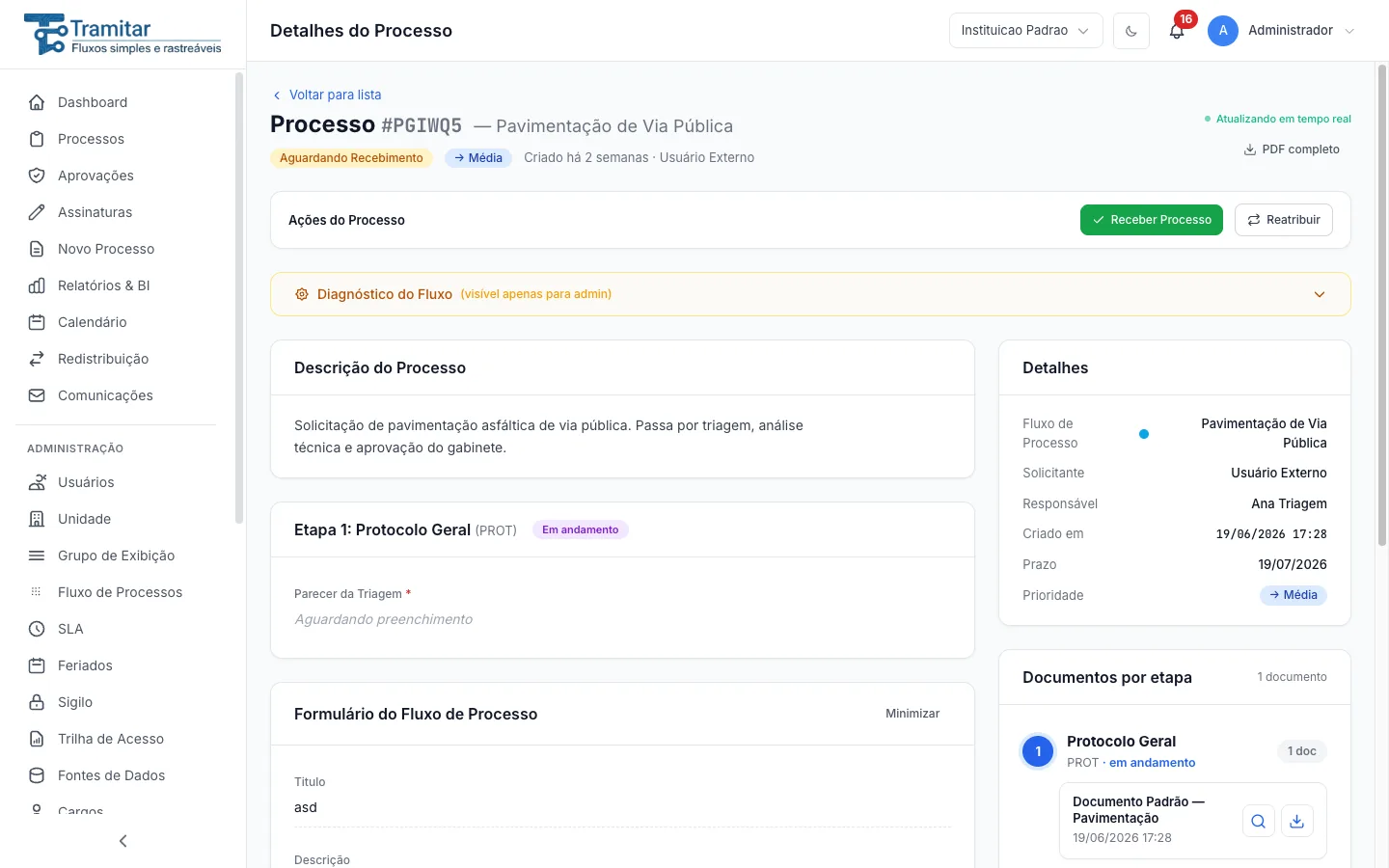The height and width of the screenshot is (868, 1389).
Task: Click the Grupo de Exibição lines icon
Action: tap(37, 556)
